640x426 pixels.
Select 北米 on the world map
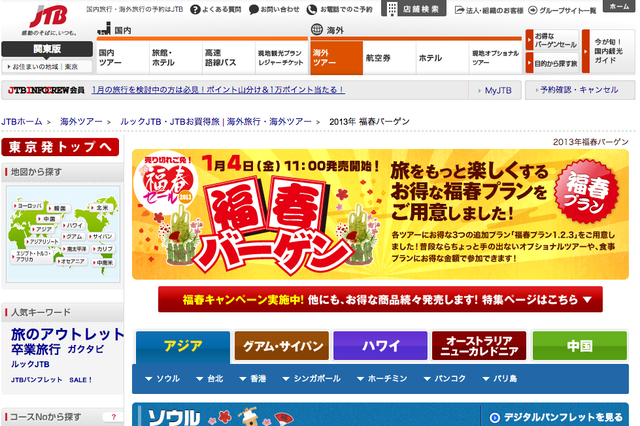click(100, 207)
